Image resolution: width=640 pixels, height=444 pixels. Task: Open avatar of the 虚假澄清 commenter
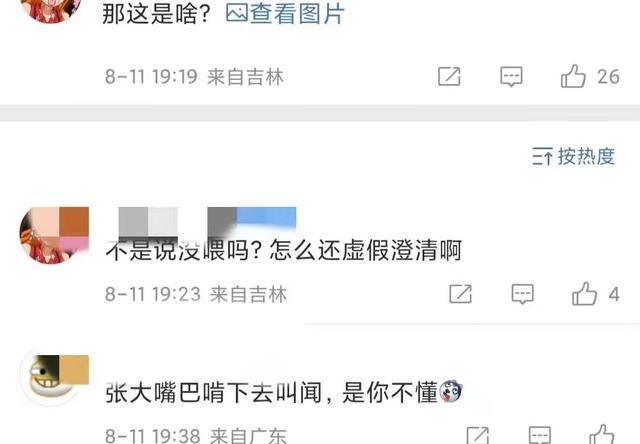(54, 235)
